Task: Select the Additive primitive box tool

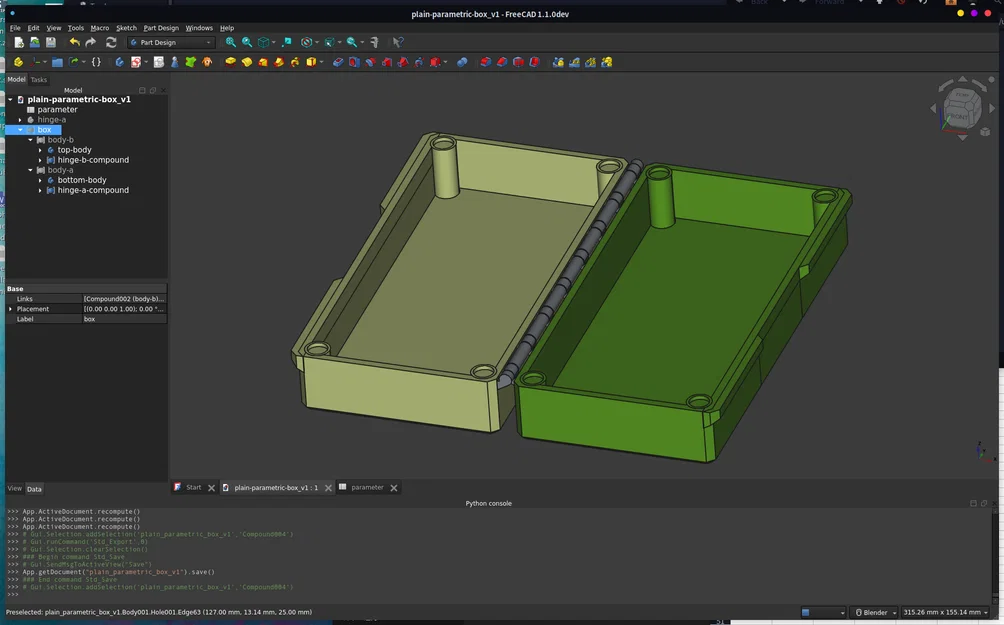Action: [309, 62]
